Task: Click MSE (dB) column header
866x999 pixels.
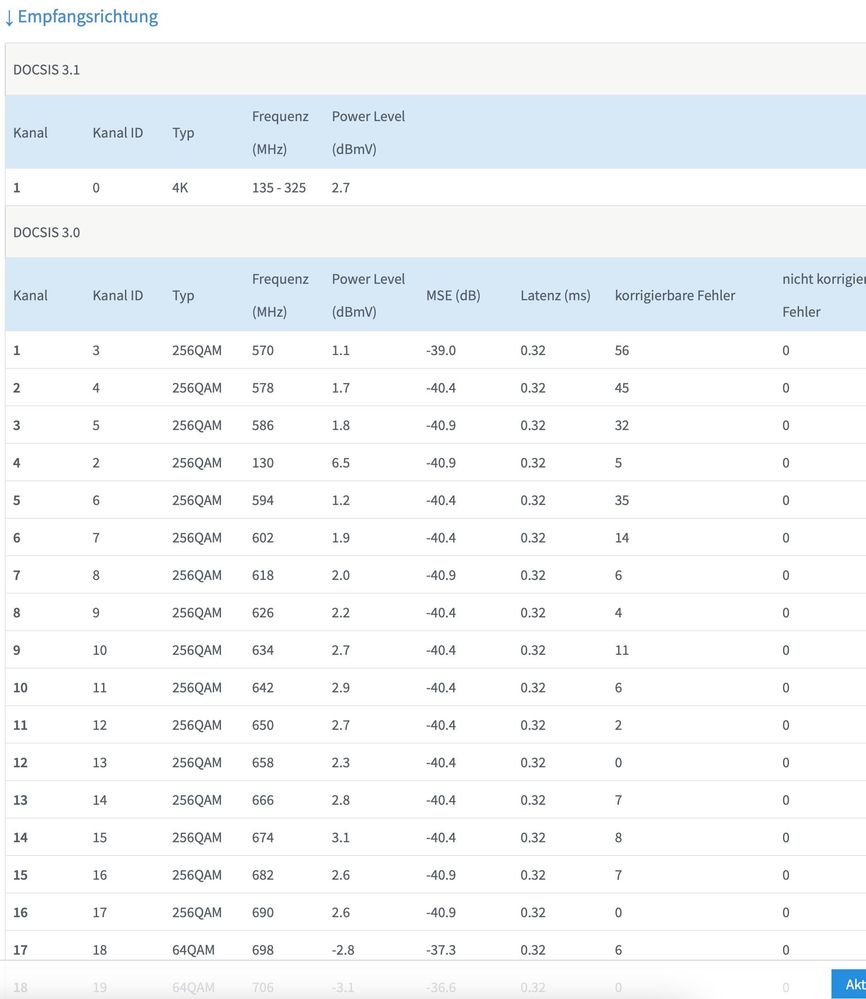Action: point(453,296)
